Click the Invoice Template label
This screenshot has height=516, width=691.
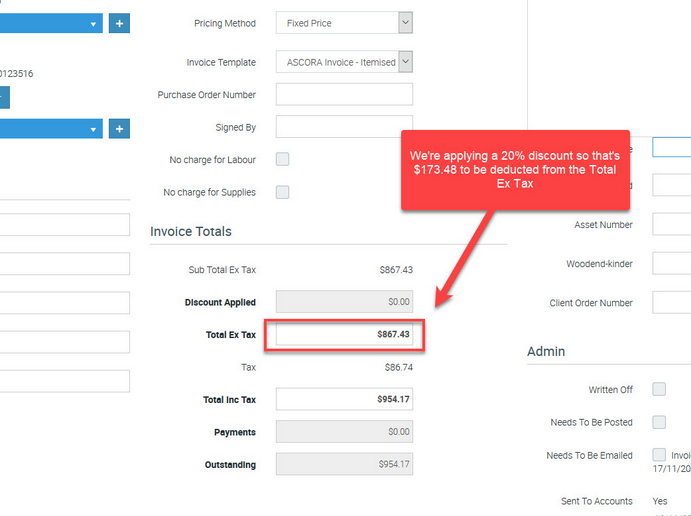(x=221, y=63)
